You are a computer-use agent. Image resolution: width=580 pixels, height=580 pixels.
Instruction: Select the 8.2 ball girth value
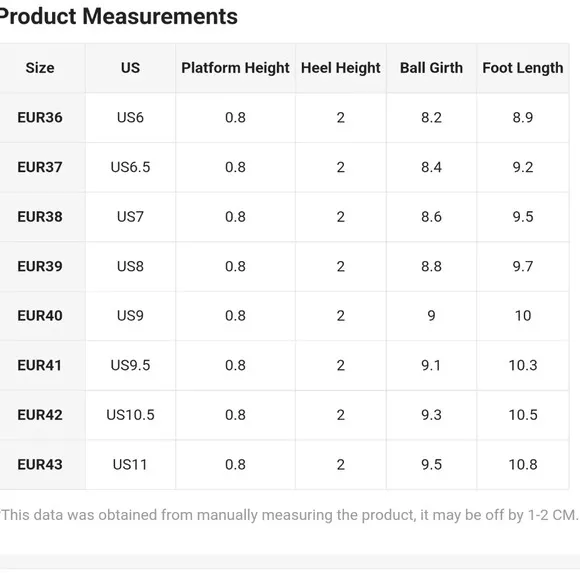point(431,118)
